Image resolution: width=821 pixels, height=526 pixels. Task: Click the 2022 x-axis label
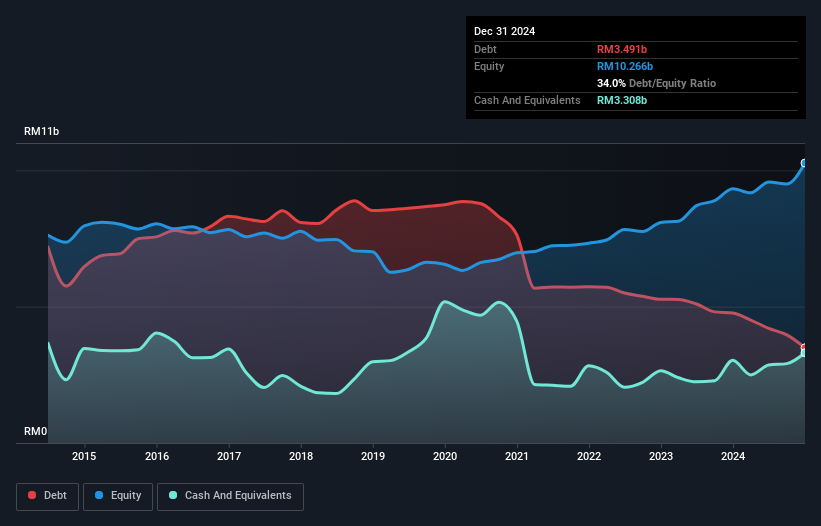coord(589,456)
